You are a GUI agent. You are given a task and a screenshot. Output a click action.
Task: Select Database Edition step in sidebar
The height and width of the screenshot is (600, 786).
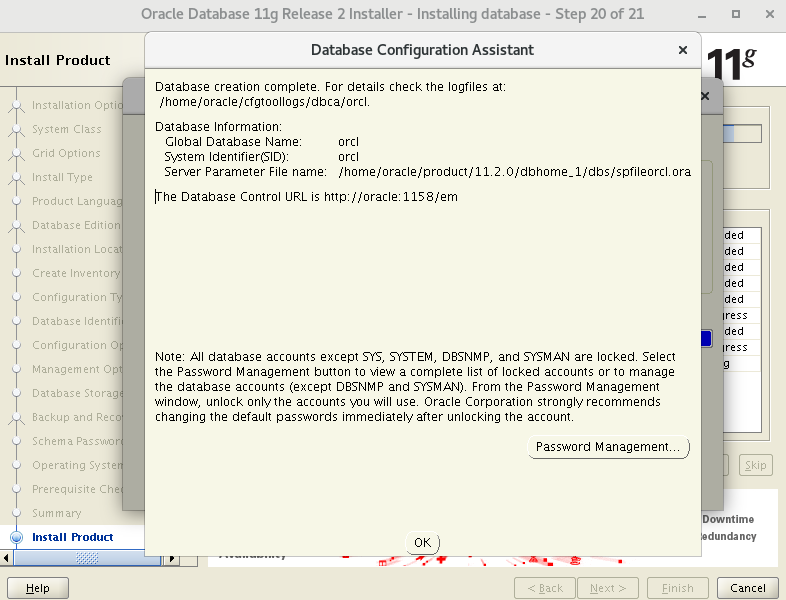(x=76, y=226)
